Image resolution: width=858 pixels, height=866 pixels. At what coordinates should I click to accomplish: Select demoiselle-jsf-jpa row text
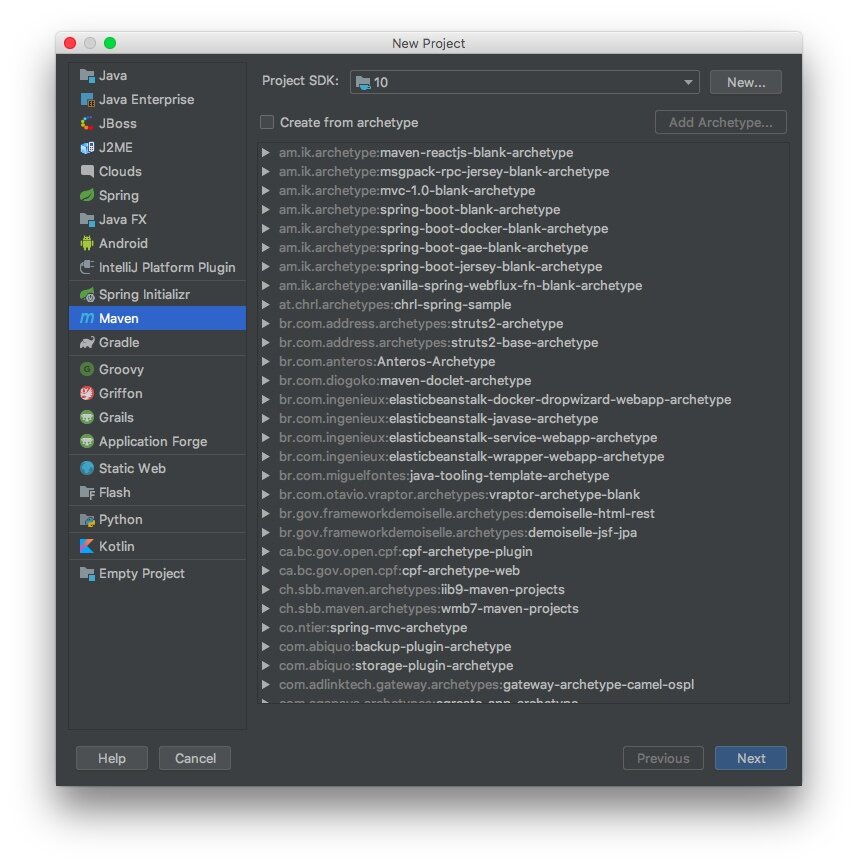pos(458,532)
